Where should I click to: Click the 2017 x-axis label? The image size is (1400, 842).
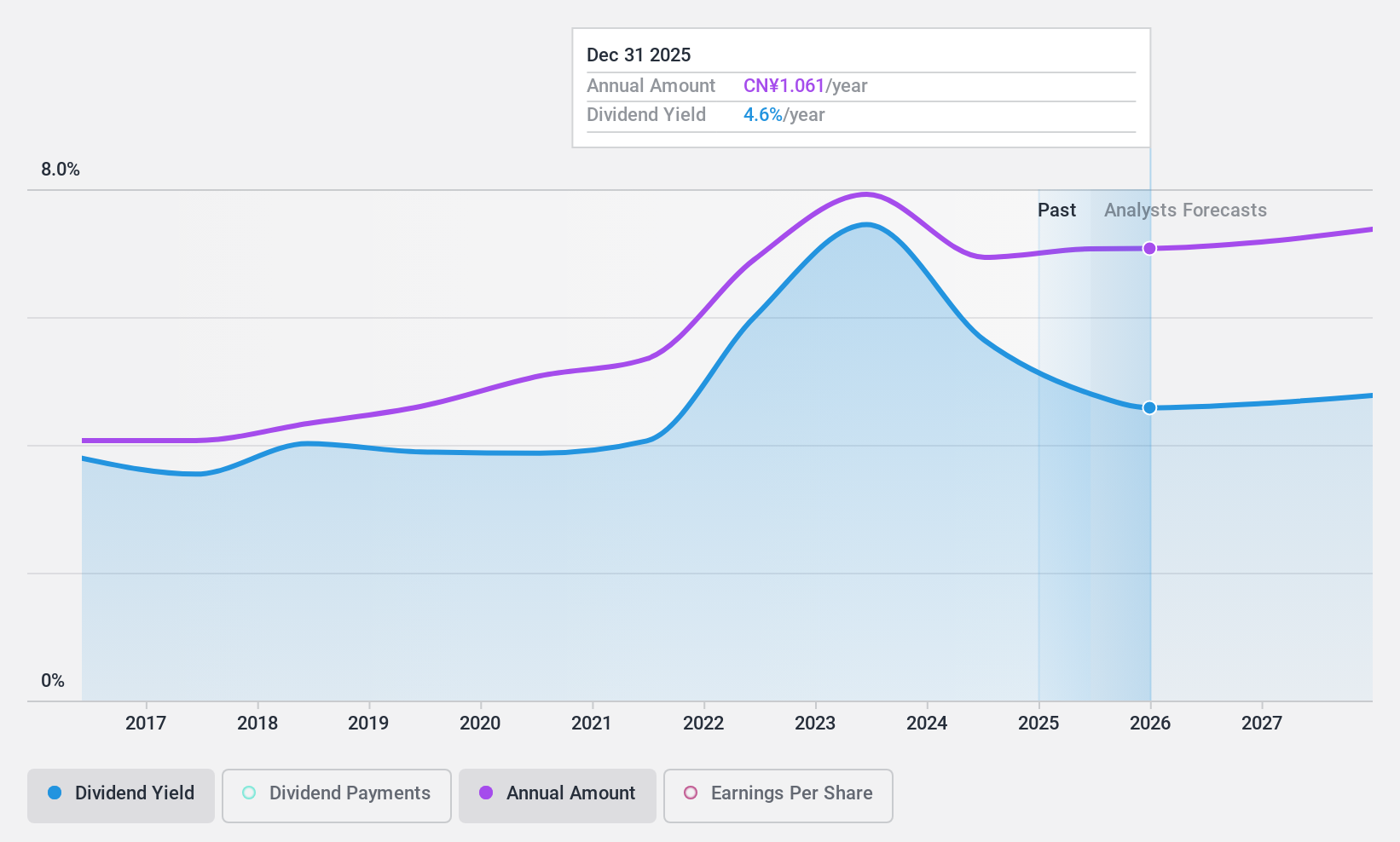click(x=146, y=724)
